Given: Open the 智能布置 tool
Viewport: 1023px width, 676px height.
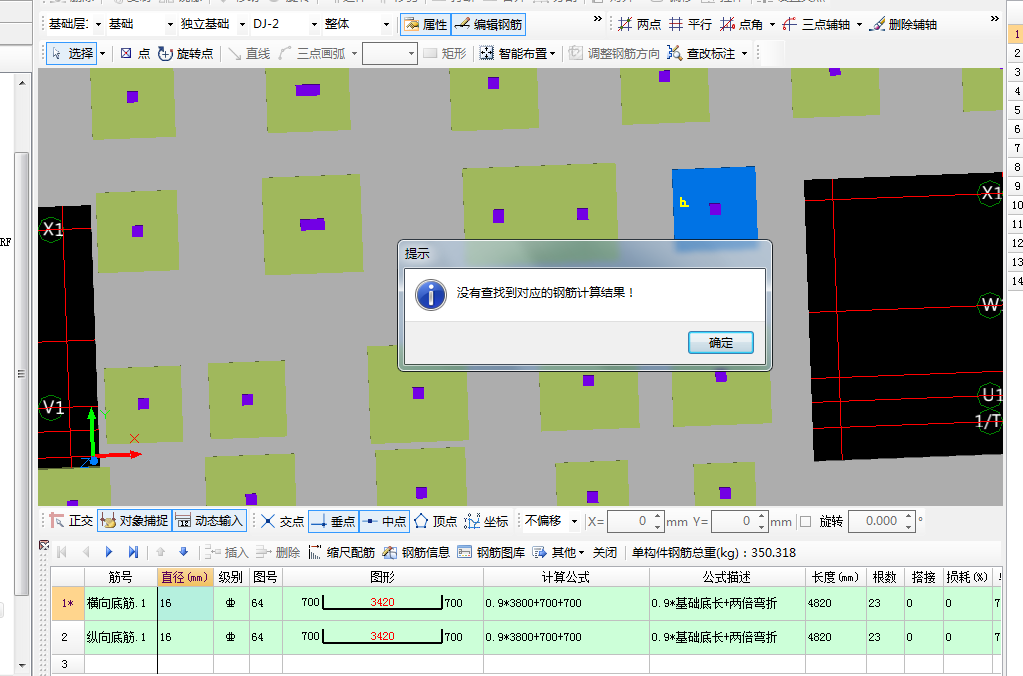Looking at the screenshot, I should (517, 54).
